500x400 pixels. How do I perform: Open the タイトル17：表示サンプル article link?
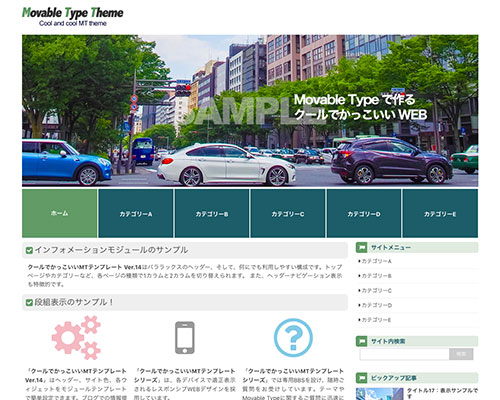(x=442, y=393)
